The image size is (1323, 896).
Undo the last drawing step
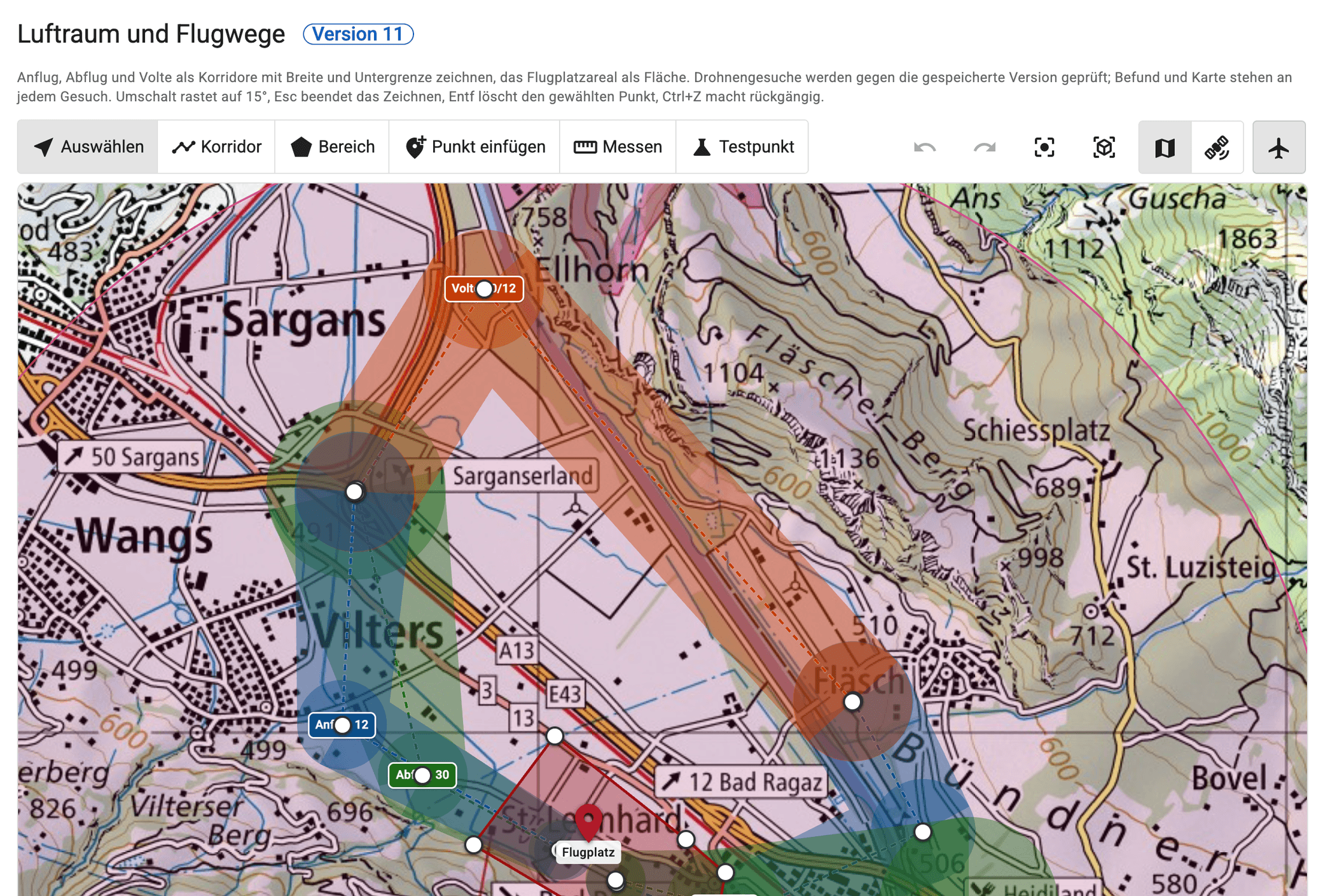[x=925, y=148]
